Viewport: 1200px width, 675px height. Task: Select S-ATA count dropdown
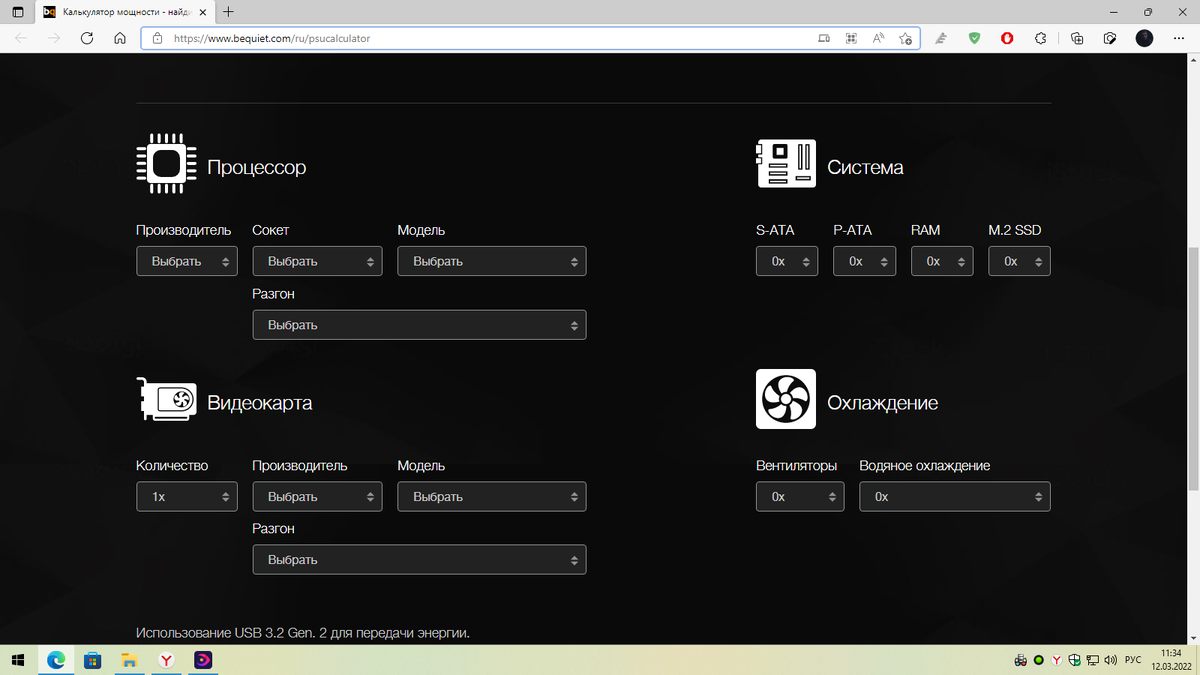click(787, 261)
